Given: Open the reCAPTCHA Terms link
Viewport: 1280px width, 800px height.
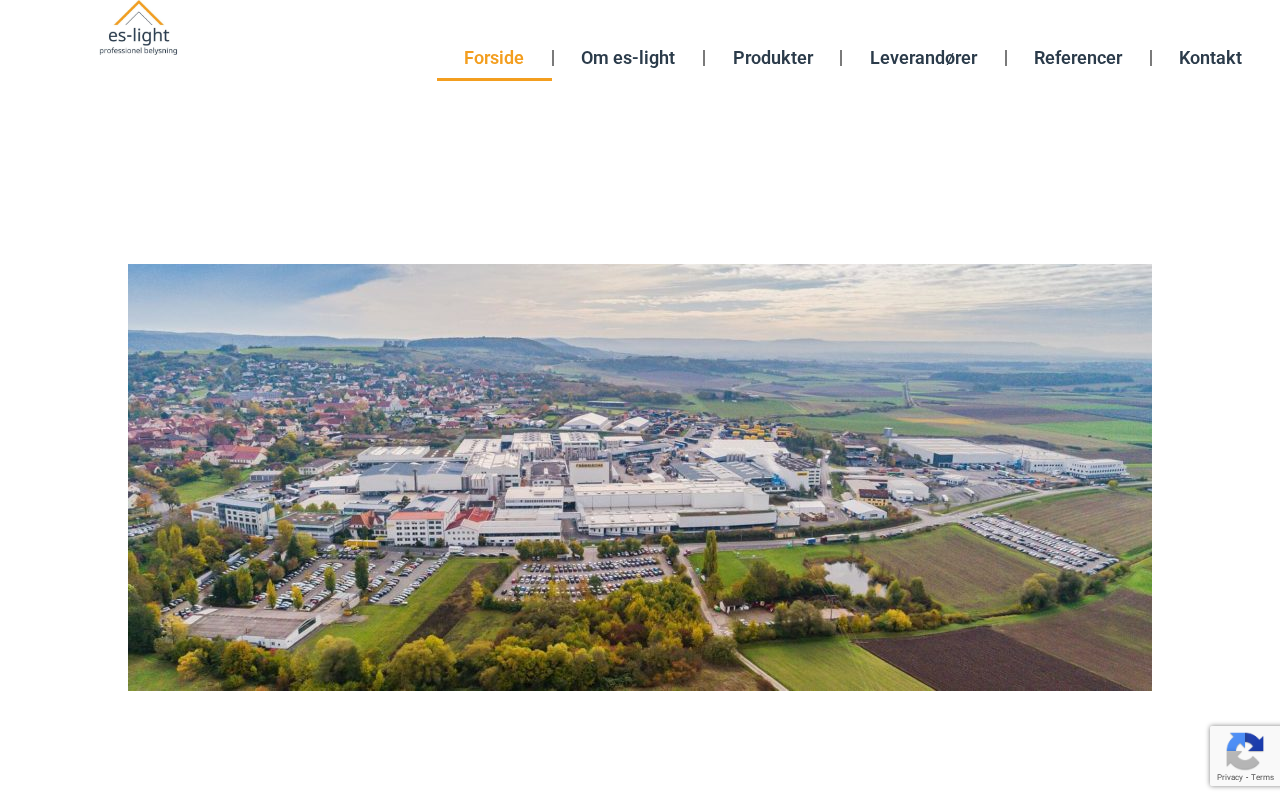Looking at the screenshot, I should tap(1262, 777).
